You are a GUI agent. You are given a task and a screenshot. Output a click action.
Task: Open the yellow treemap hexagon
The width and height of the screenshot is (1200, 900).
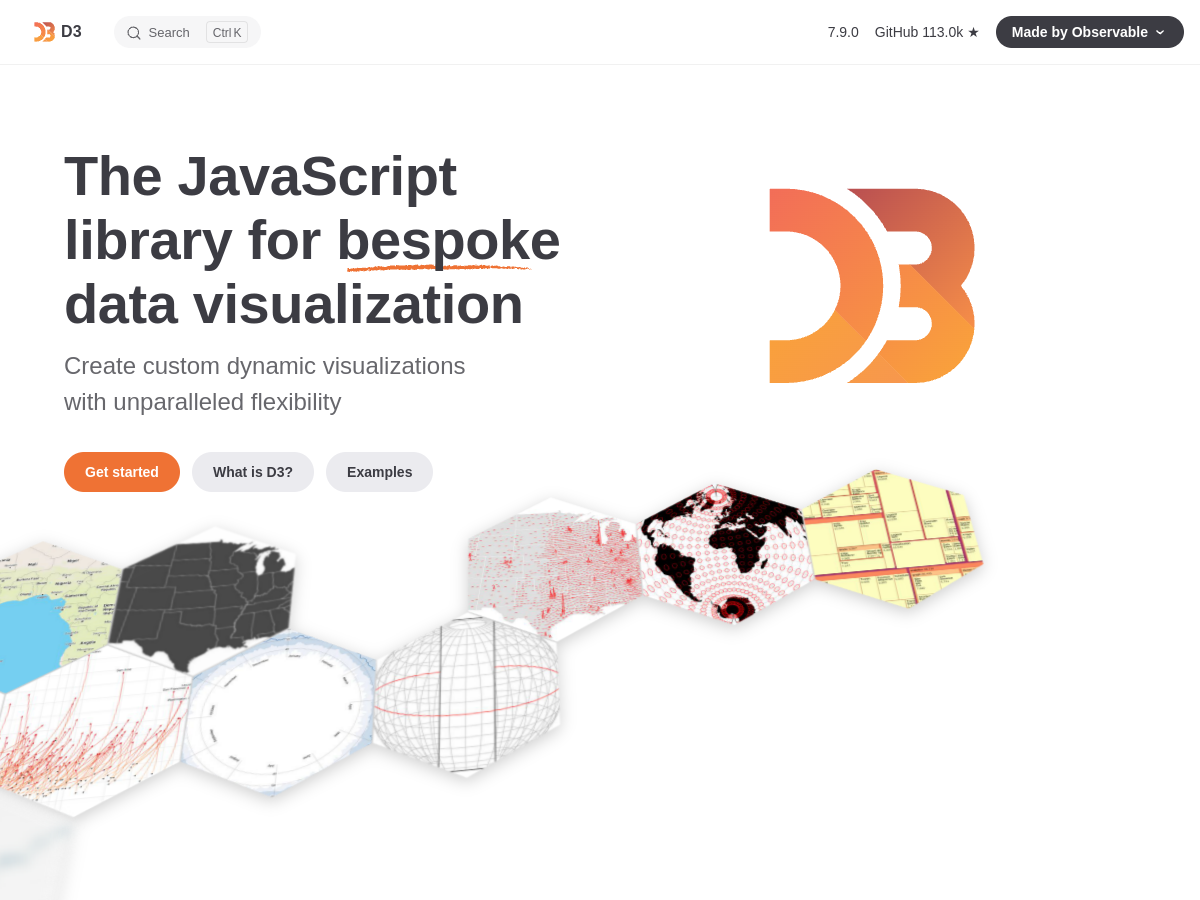pyautogui.click(x=893, y=538)
